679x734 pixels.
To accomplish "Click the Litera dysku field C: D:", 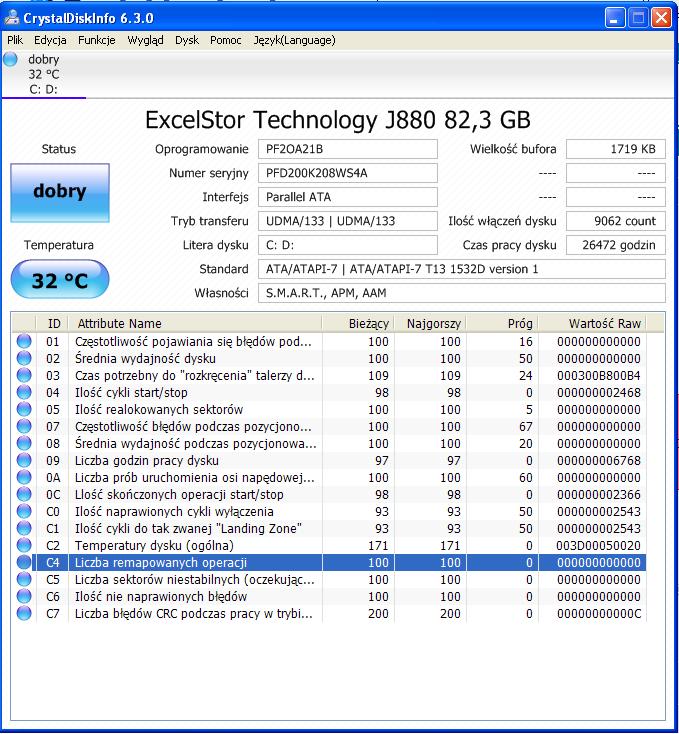I will (x=348, y=245).
